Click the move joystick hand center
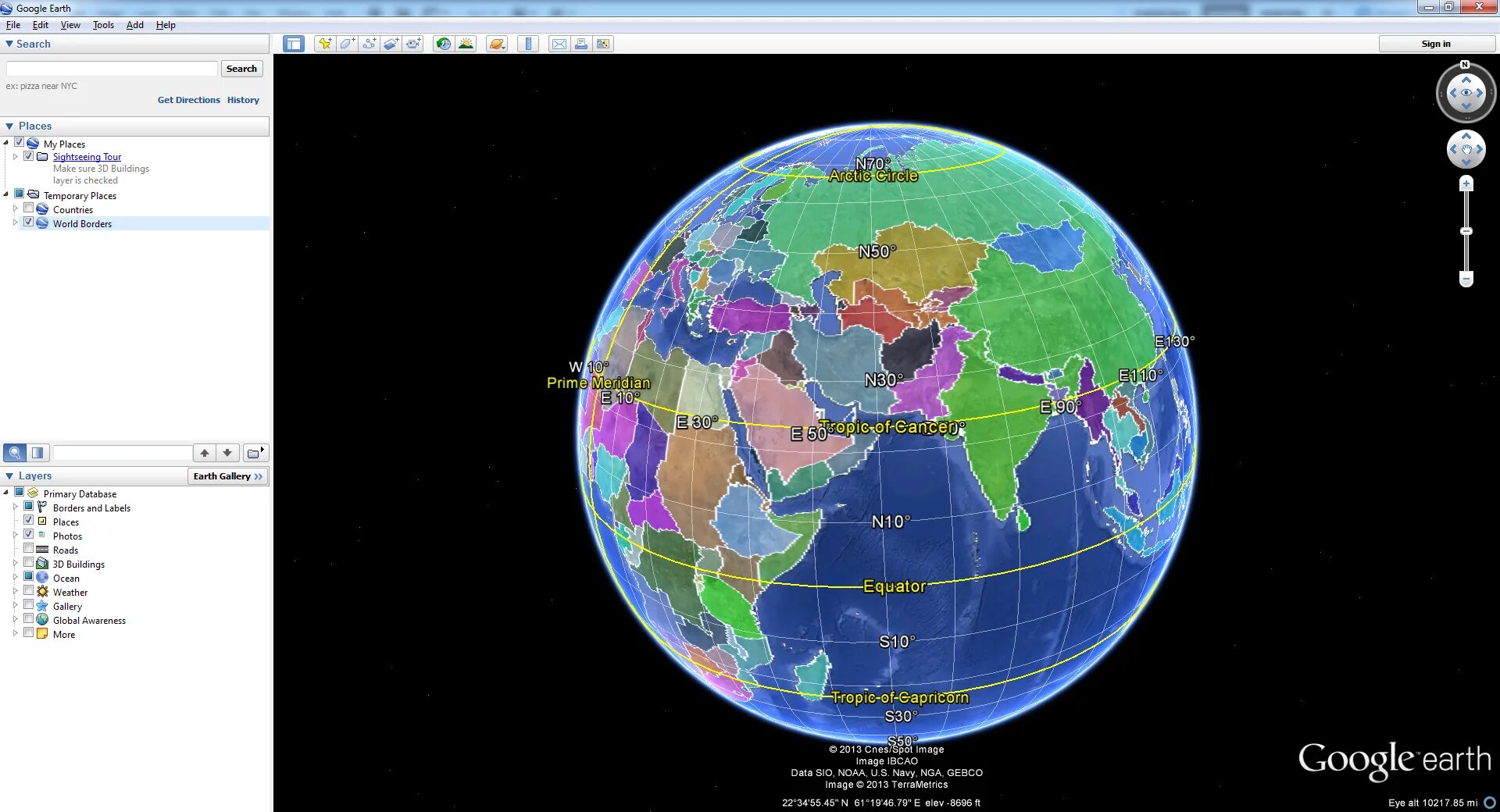 click(x=1466, y=149)
